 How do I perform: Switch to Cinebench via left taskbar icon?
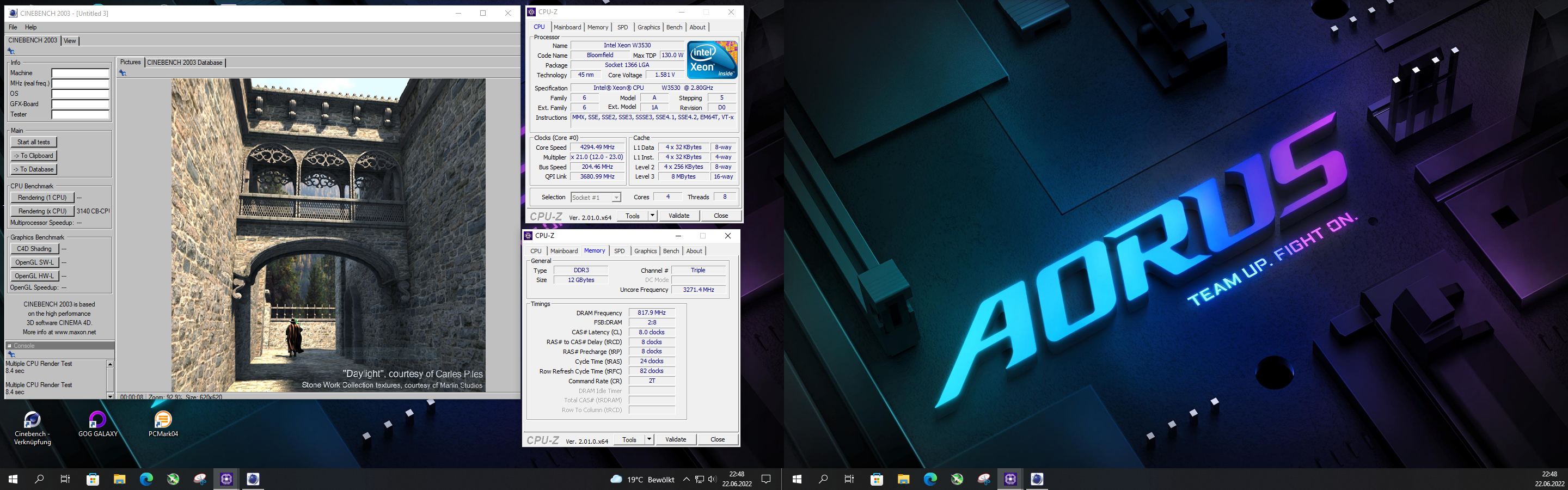(x=253, y=479)
